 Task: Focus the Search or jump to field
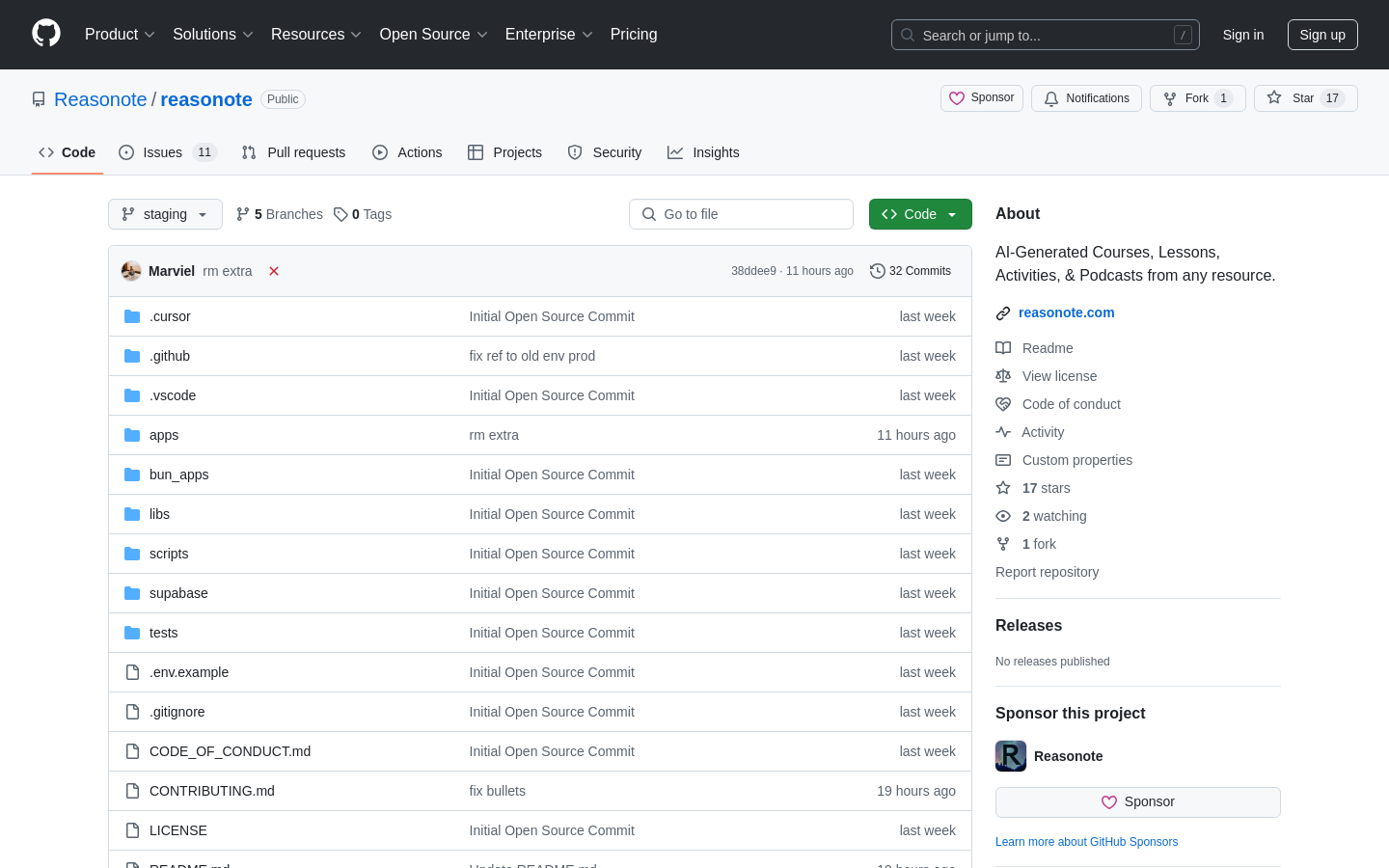(x=1046, y=35)
